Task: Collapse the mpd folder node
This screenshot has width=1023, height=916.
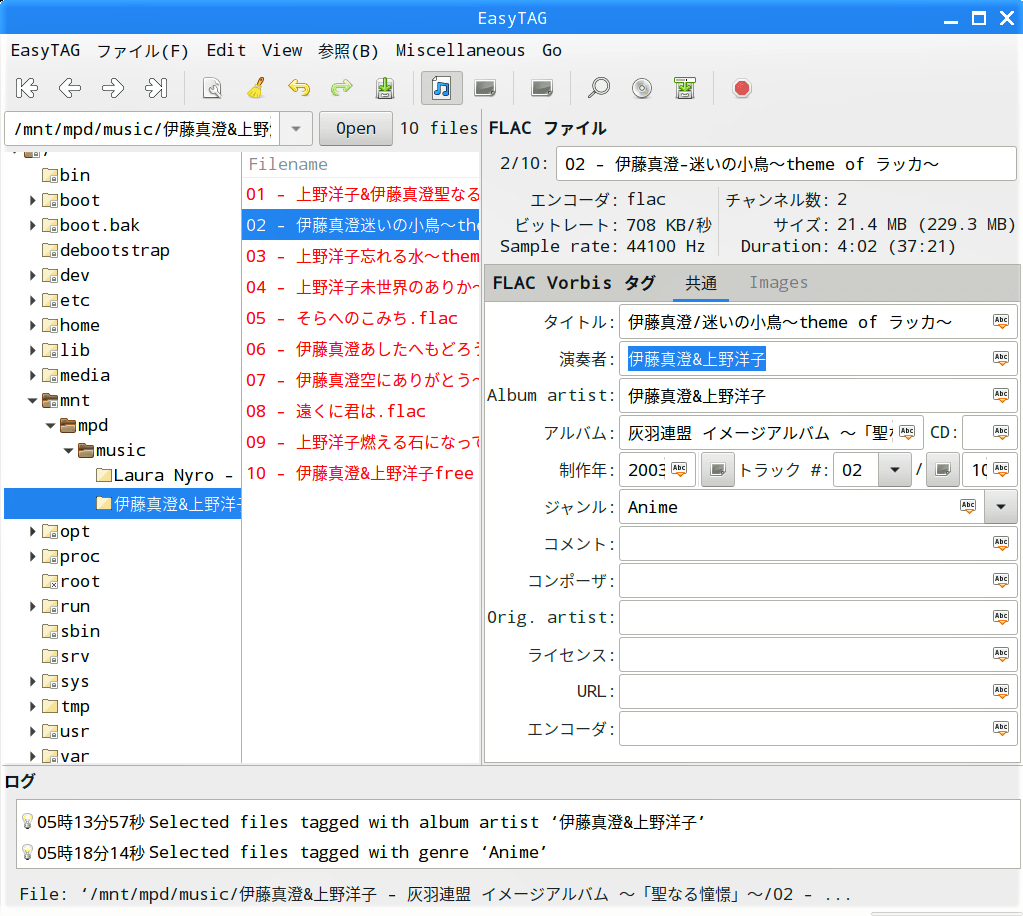Action: pos(50,425)
